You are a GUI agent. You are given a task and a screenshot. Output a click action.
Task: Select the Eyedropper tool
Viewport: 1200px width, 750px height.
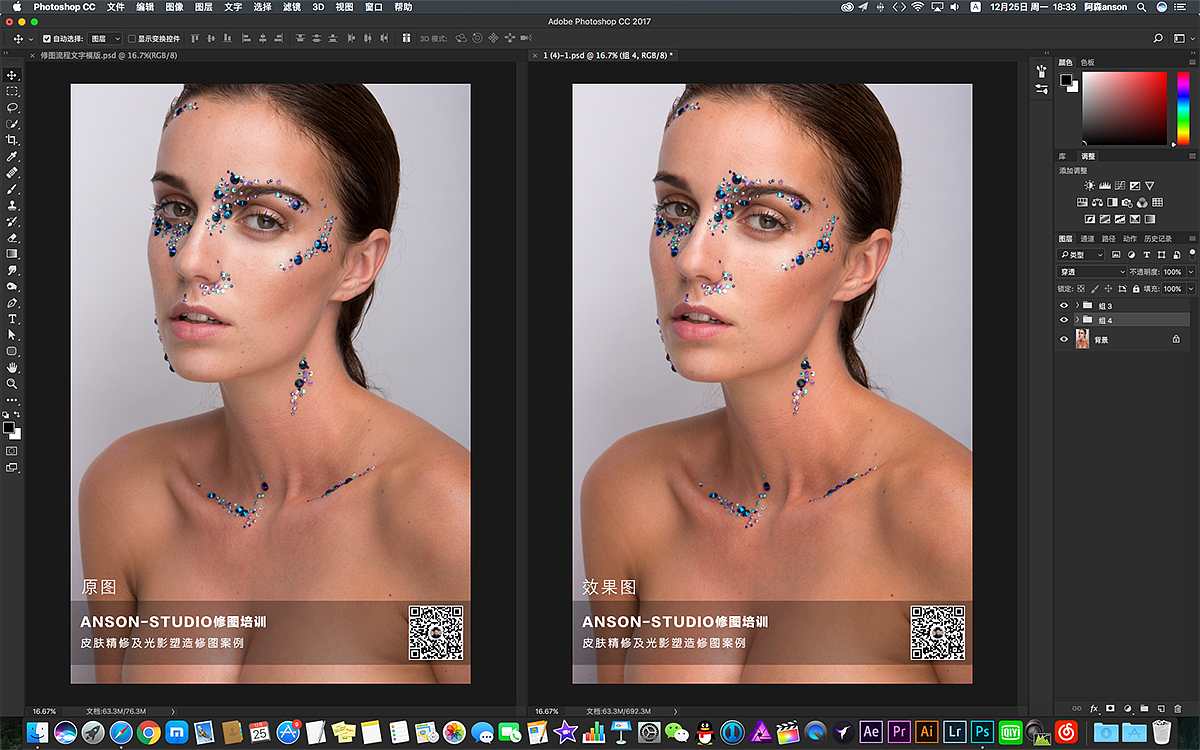coord(12,157)
